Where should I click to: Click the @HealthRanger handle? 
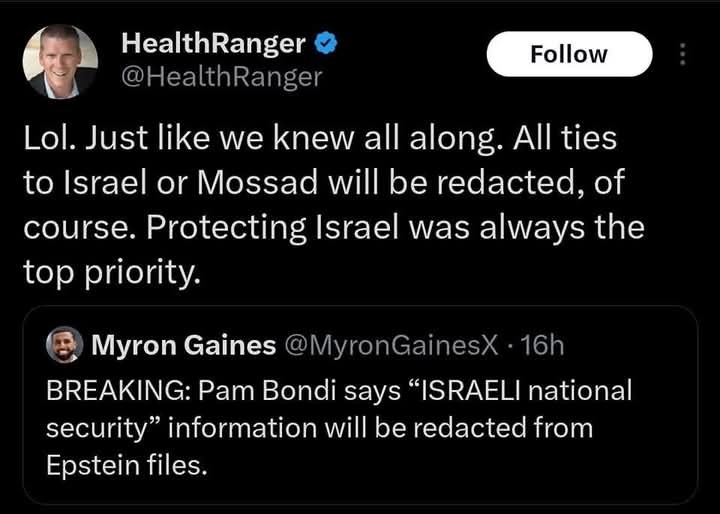[221, 76]
